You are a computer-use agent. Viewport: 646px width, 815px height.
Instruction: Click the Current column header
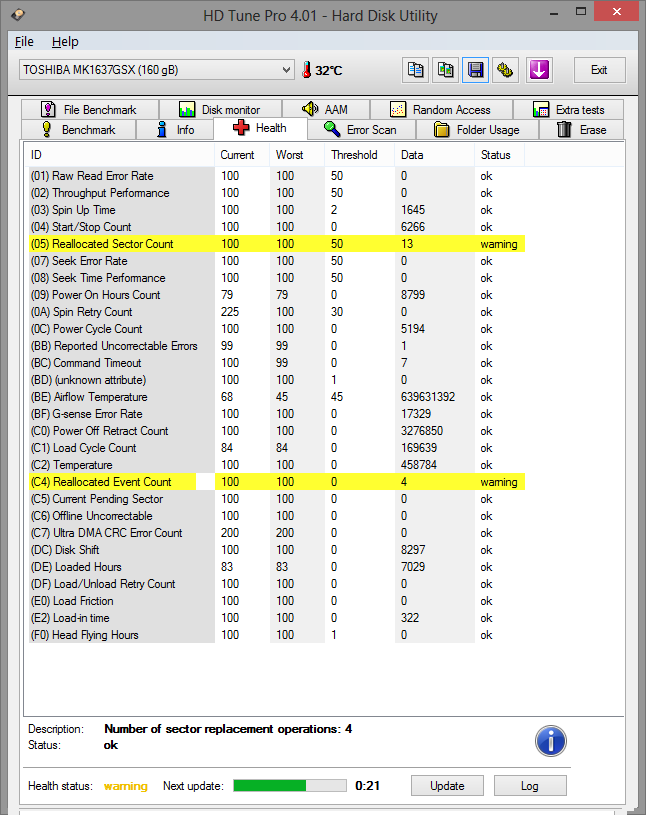click(242, 155)
